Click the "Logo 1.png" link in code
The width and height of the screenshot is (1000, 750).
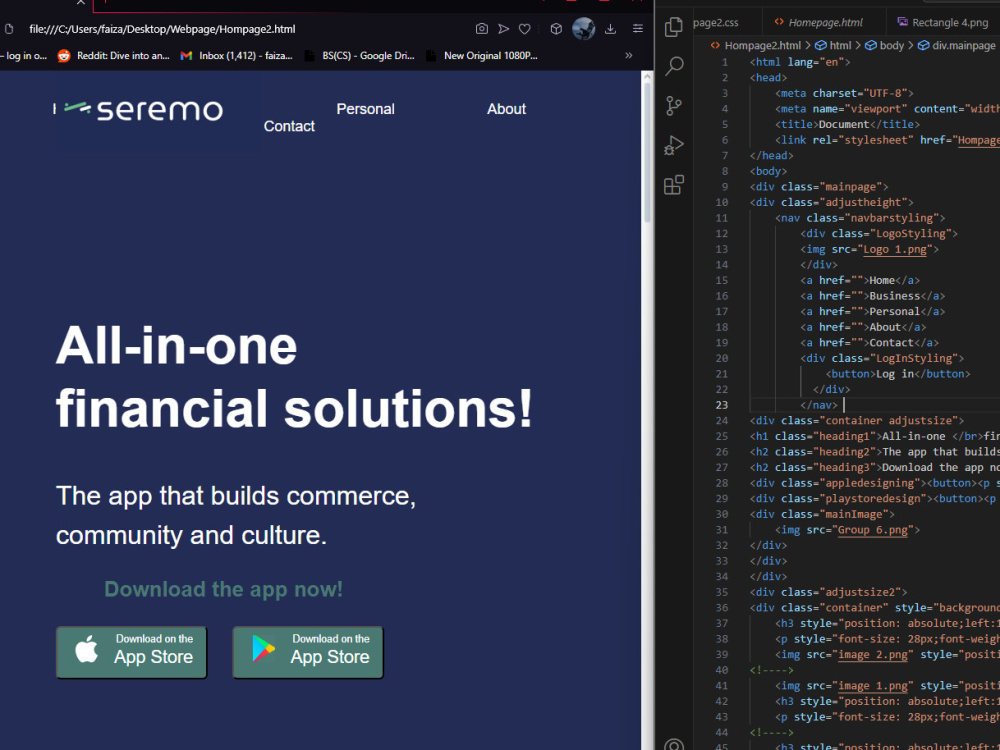pos(894,249)
